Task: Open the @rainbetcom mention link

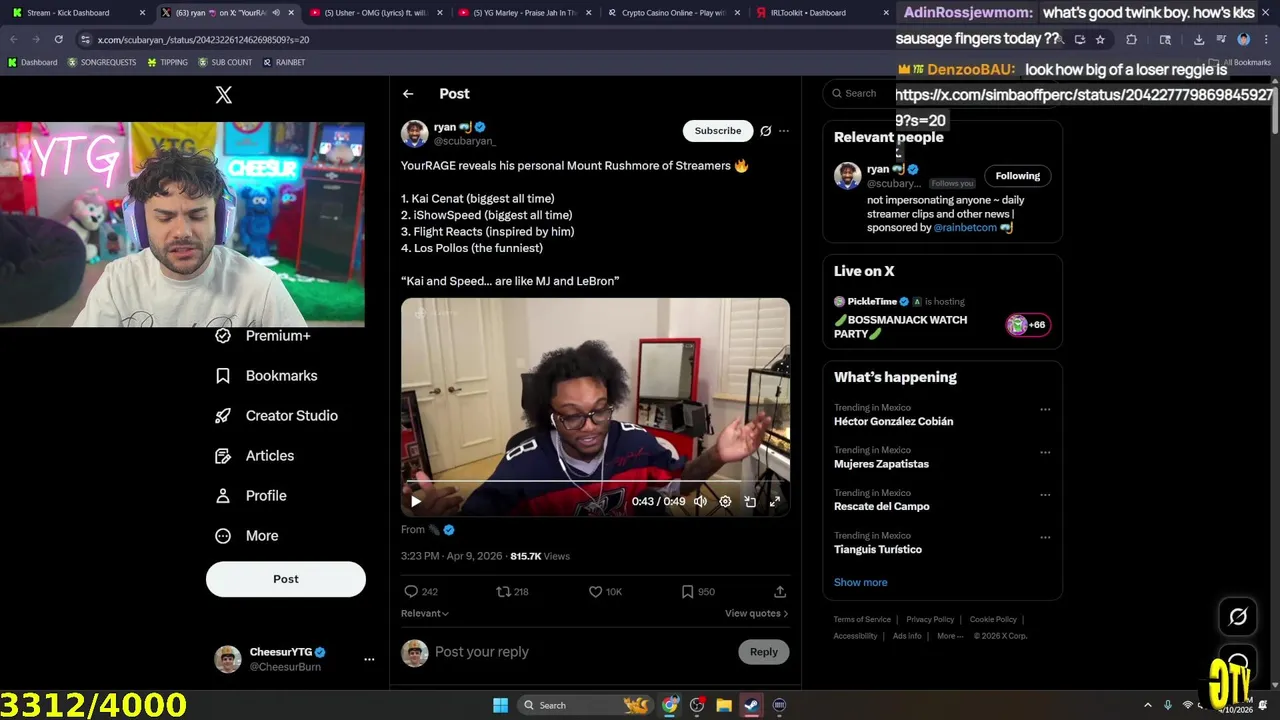Action: pos(965,228)
